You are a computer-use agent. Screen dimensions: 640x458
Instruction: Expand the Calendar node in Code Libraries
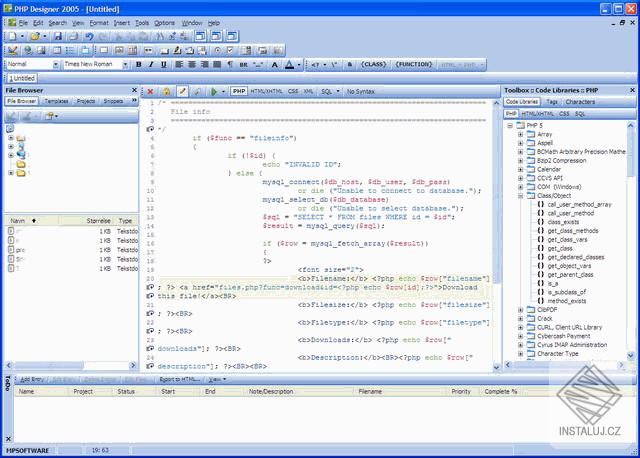[520, 169]
